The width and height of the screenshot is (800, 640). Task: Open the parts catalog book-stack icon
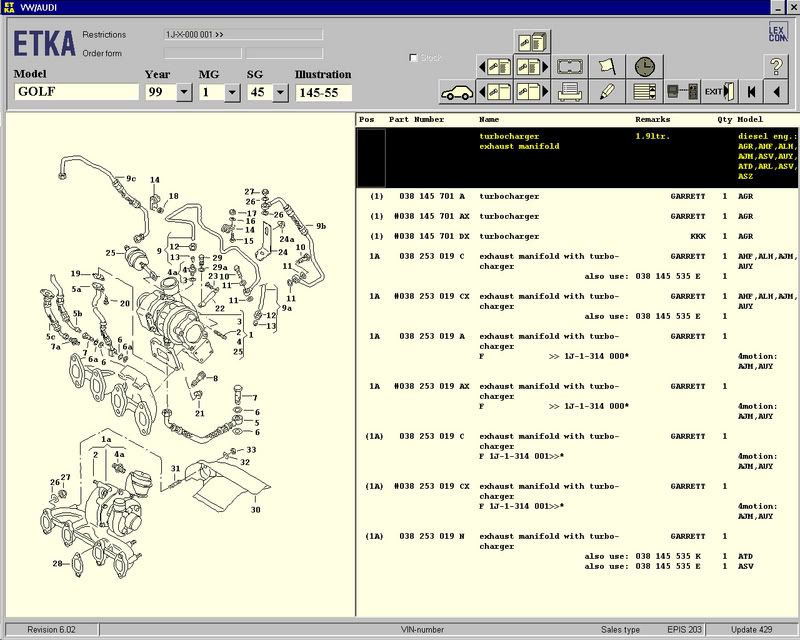[532, 41]
